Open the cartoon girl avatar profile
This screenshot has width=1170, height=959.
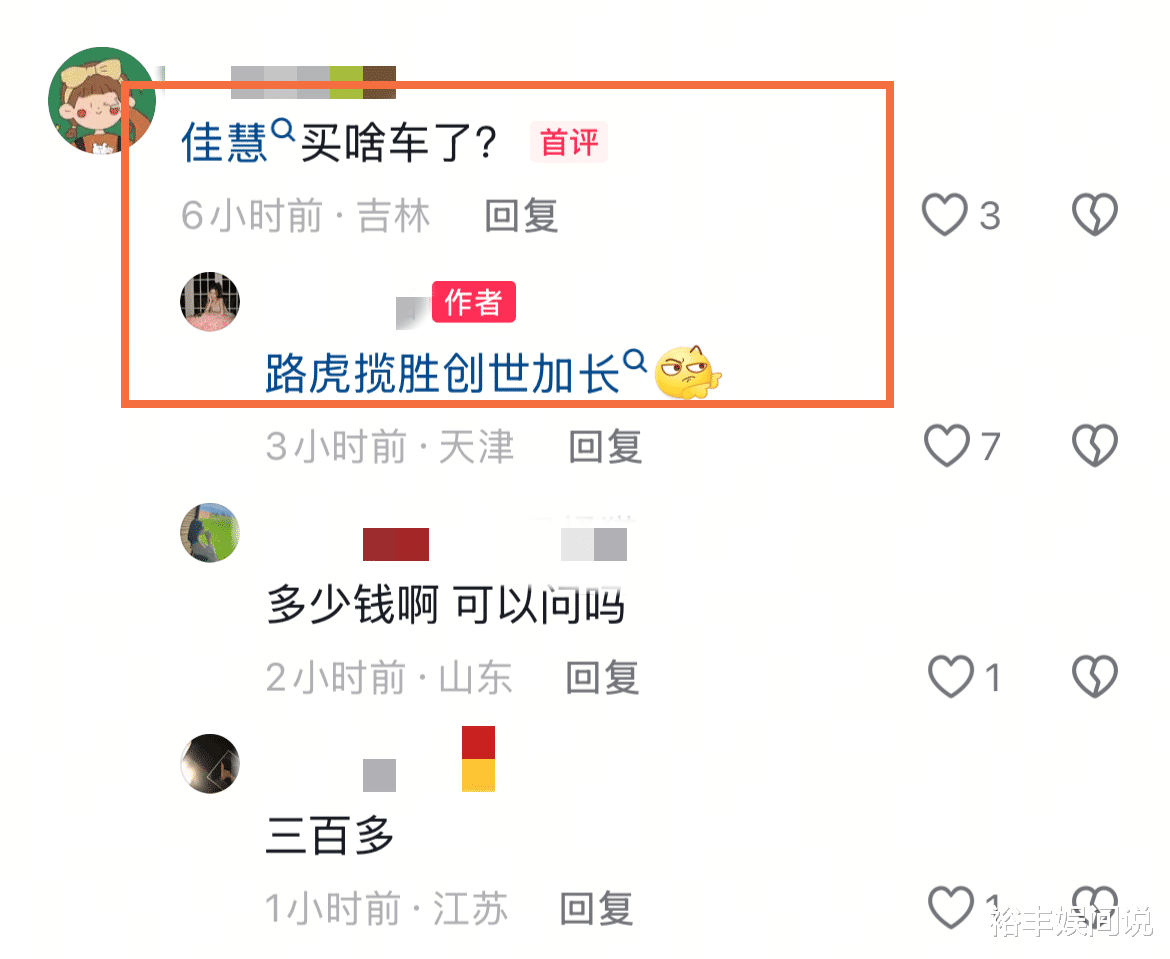tap(102, 101)
